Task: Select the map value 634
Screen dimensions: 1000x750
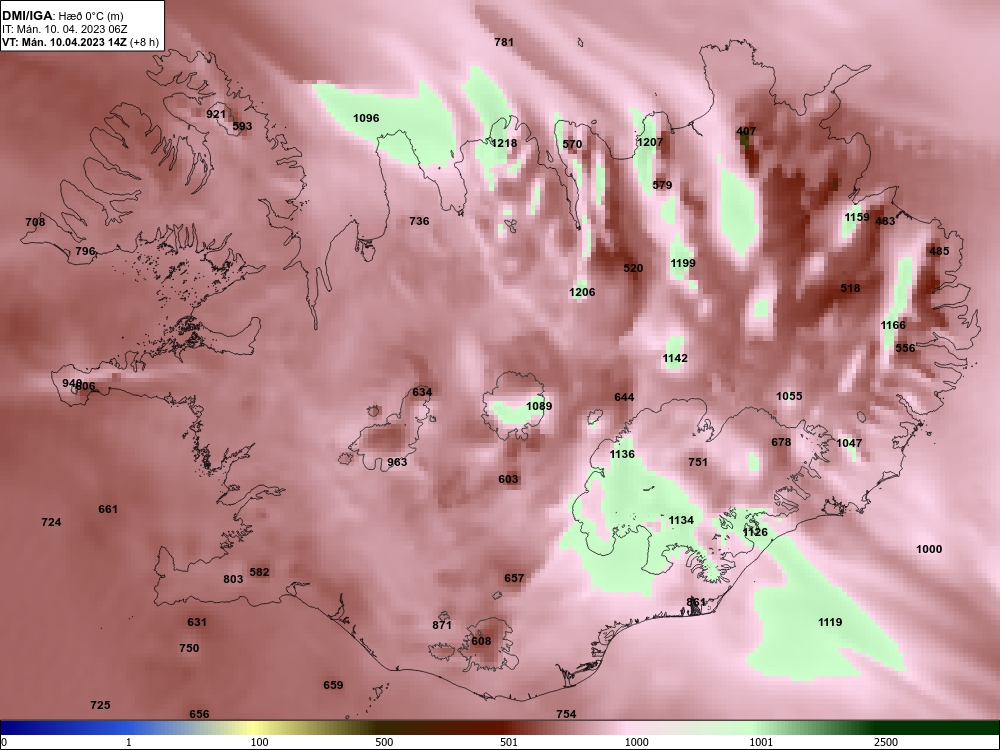Action: tap(422, 392)
